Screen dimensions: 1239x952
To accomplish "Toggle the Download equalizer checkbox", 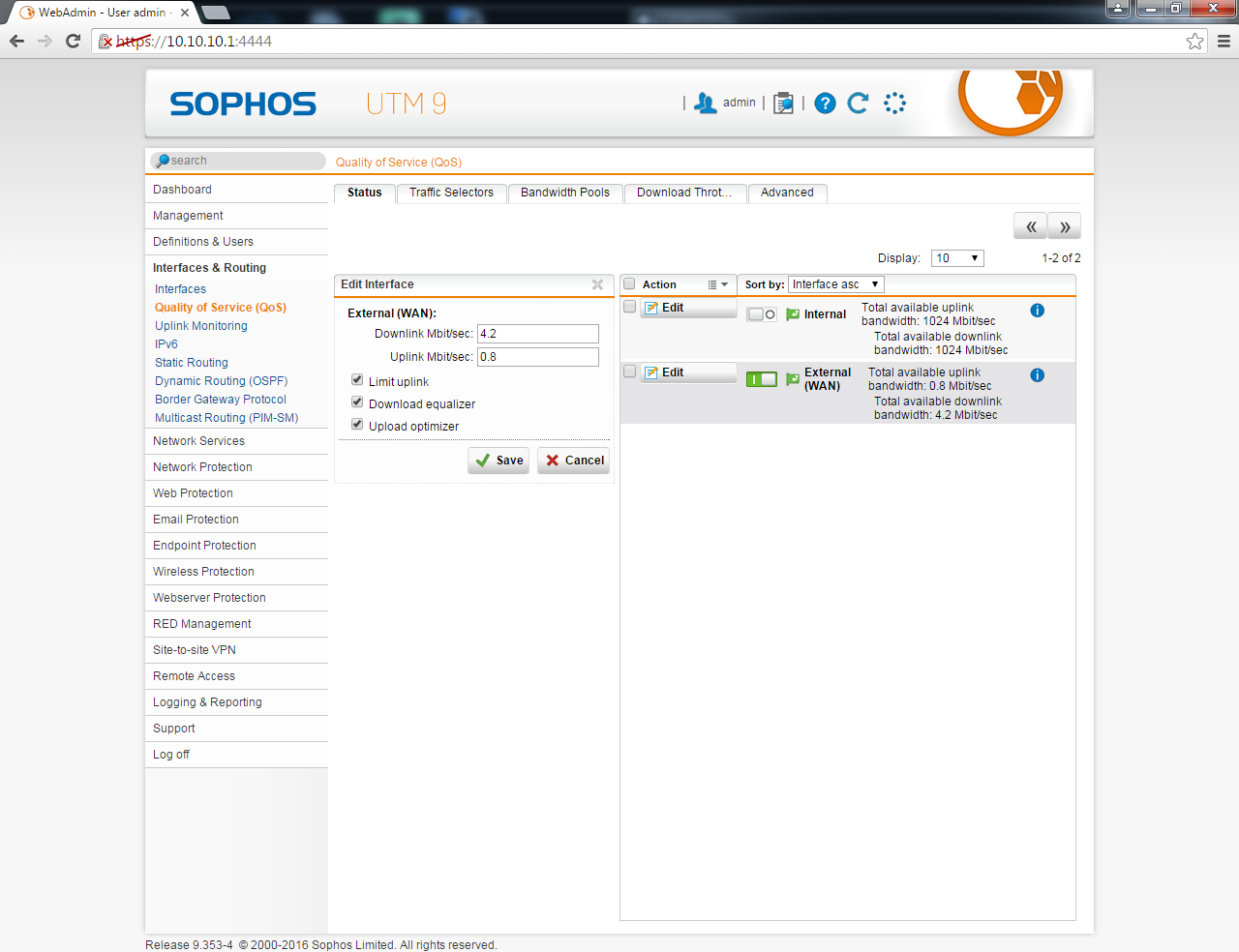I will tap(357, 402).
